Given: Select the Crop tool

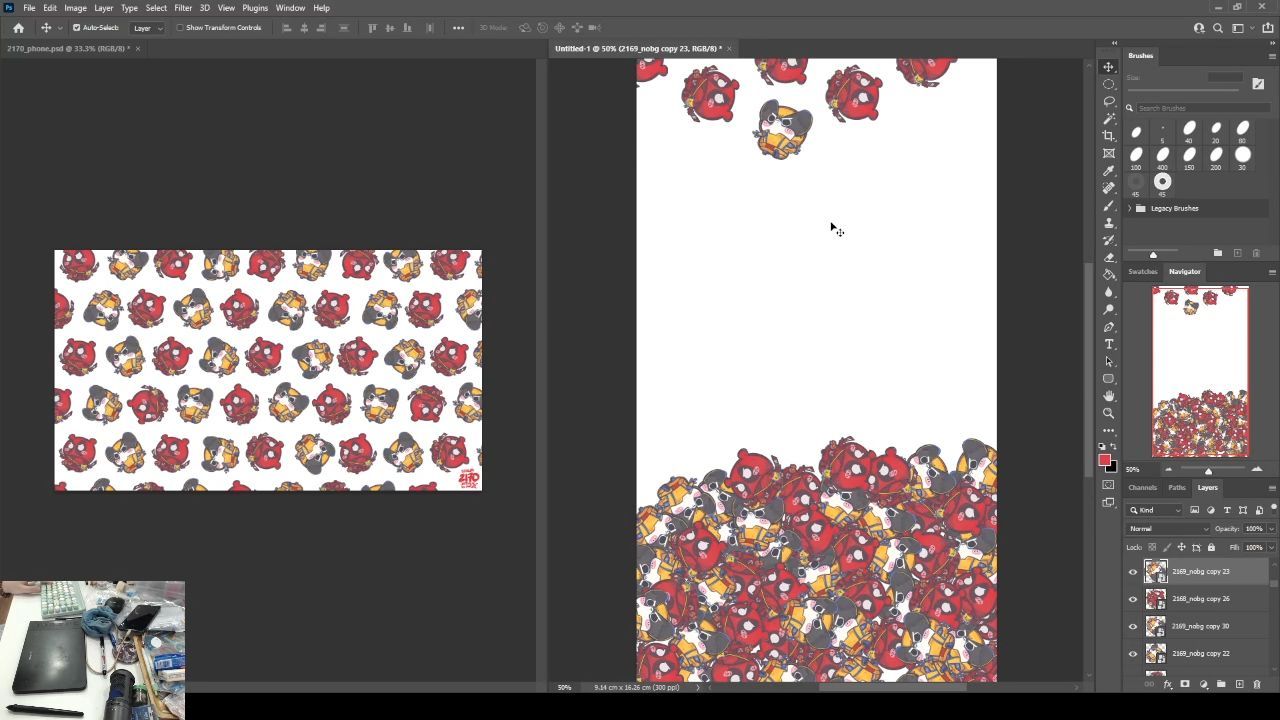Looking at the screenshot, I should point(1108,136).
